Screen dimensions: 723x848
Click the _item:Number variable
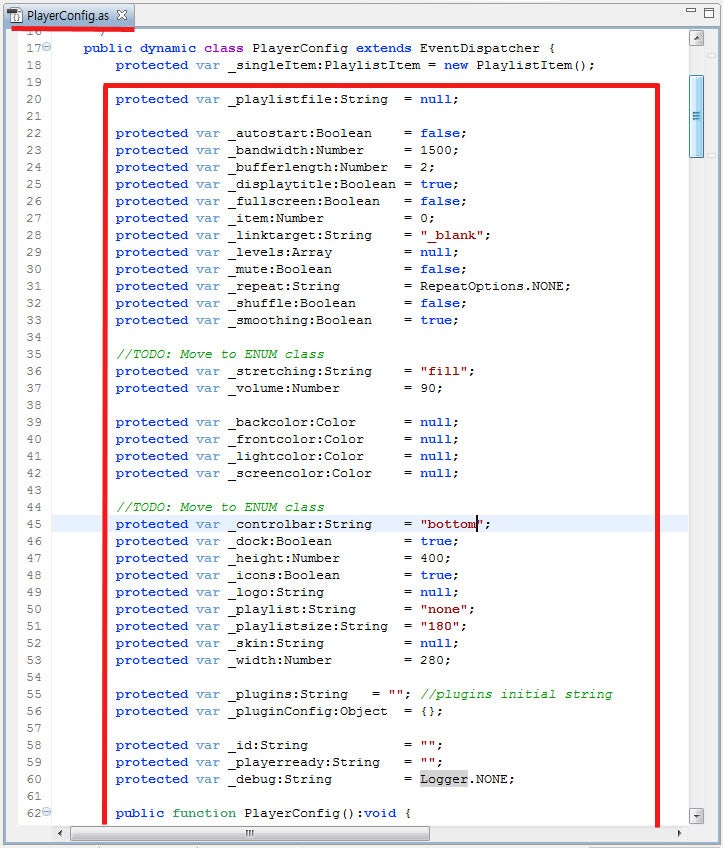coord(276,218)
